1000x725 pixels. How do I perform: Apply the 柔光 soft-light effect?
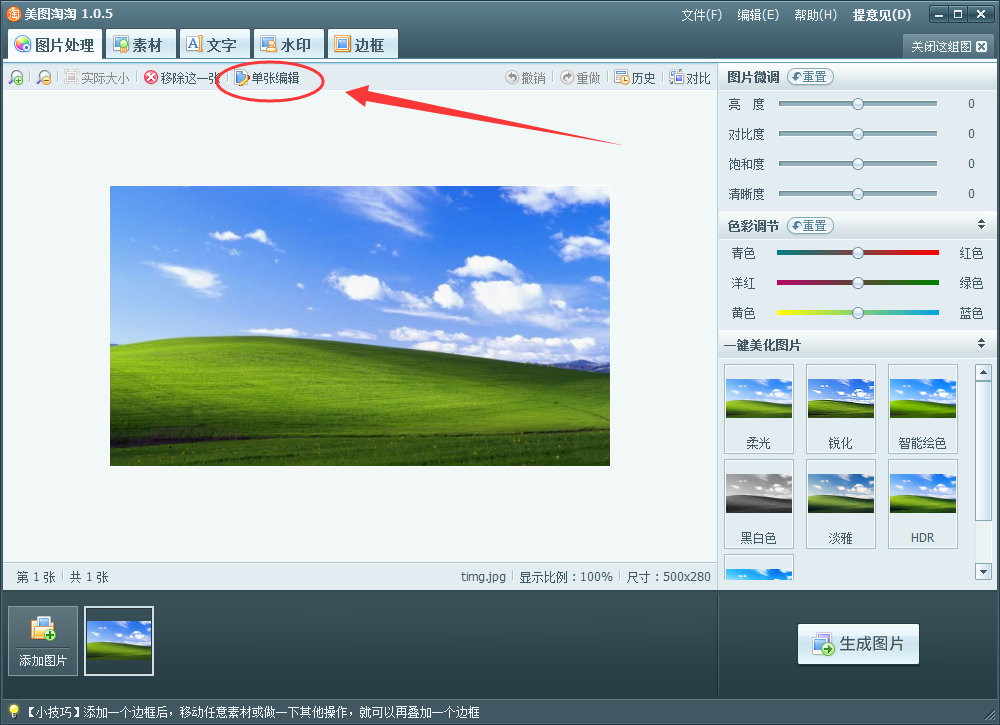(x=758, y=408)
